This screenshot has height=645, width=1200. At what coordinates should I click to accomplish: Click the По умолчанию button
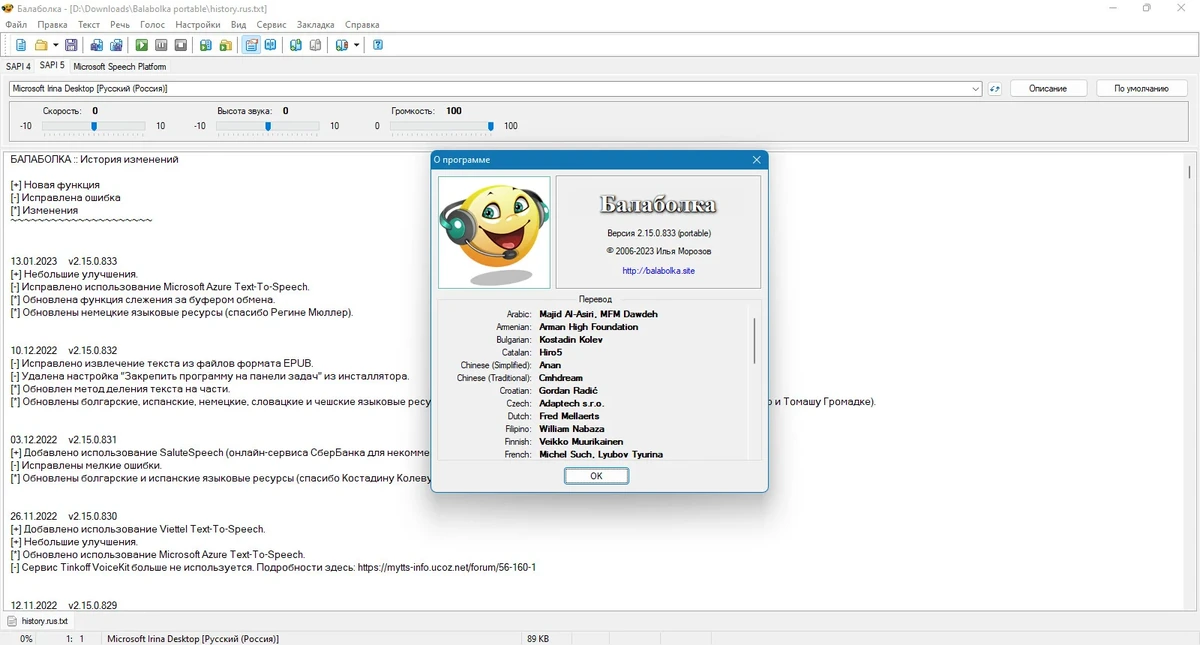click(x=1141, y=89)
